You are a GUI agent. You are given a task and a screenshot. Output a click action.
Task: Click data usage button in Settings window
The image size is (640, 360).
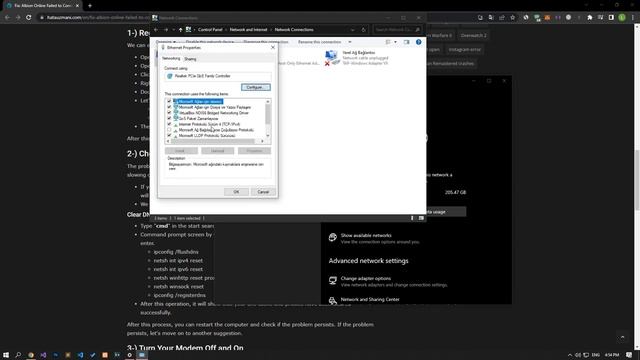446,212
